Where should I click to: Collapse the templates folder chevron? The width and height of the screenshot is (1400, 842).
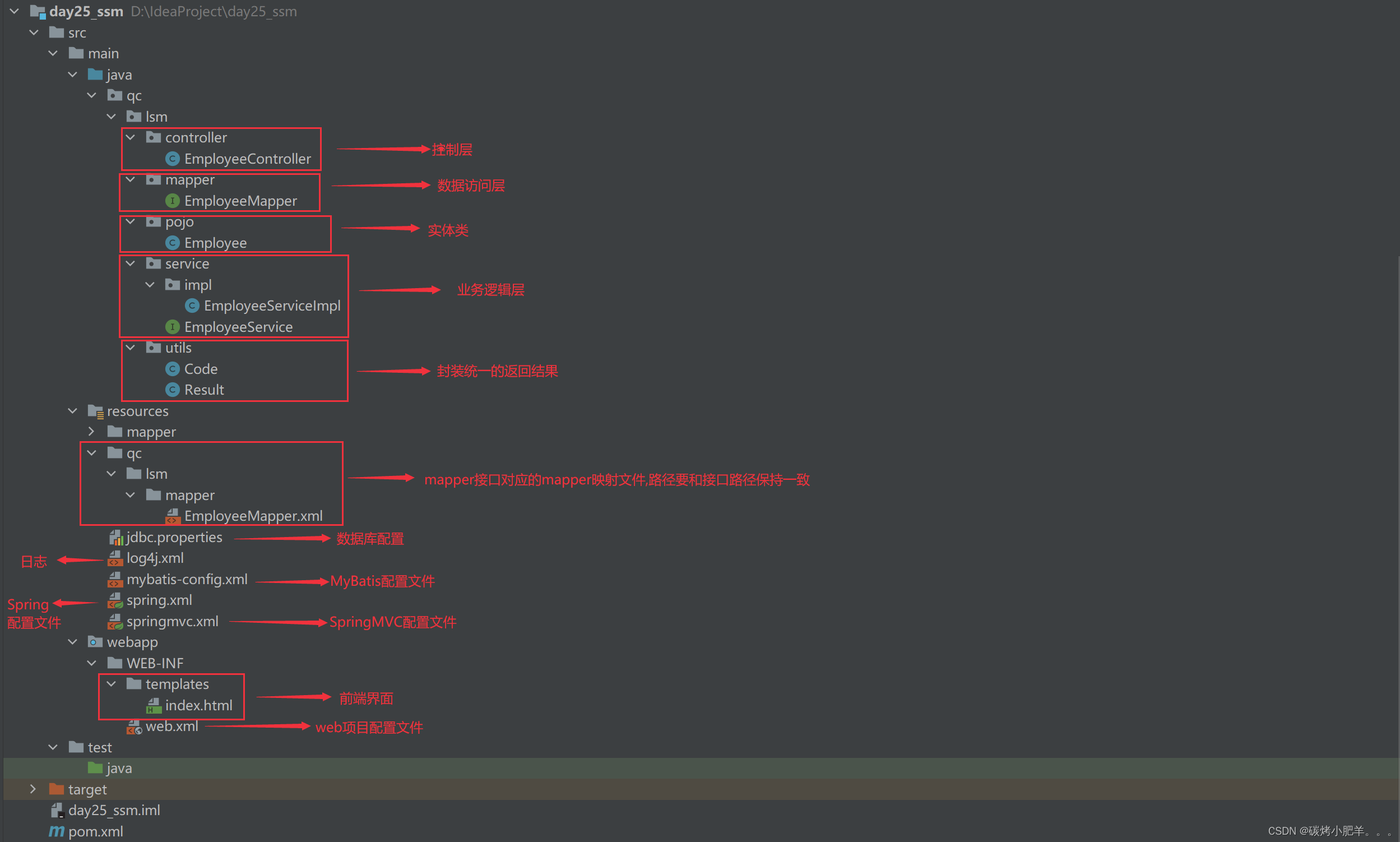point(111,684)
